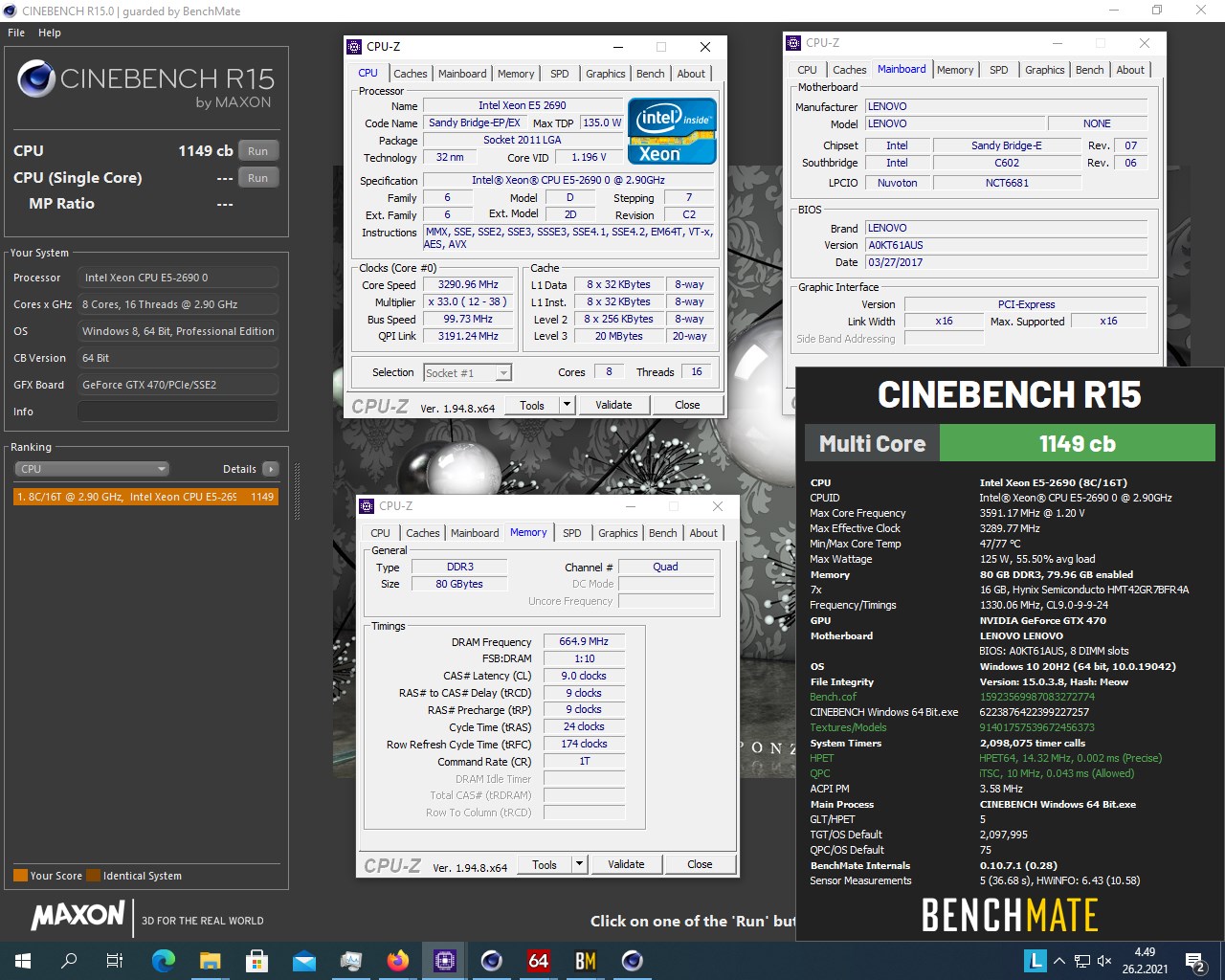Select the Graphics tab in the Mainboard window
This screenshot has height=980, width=1225.
(1044, 70)
